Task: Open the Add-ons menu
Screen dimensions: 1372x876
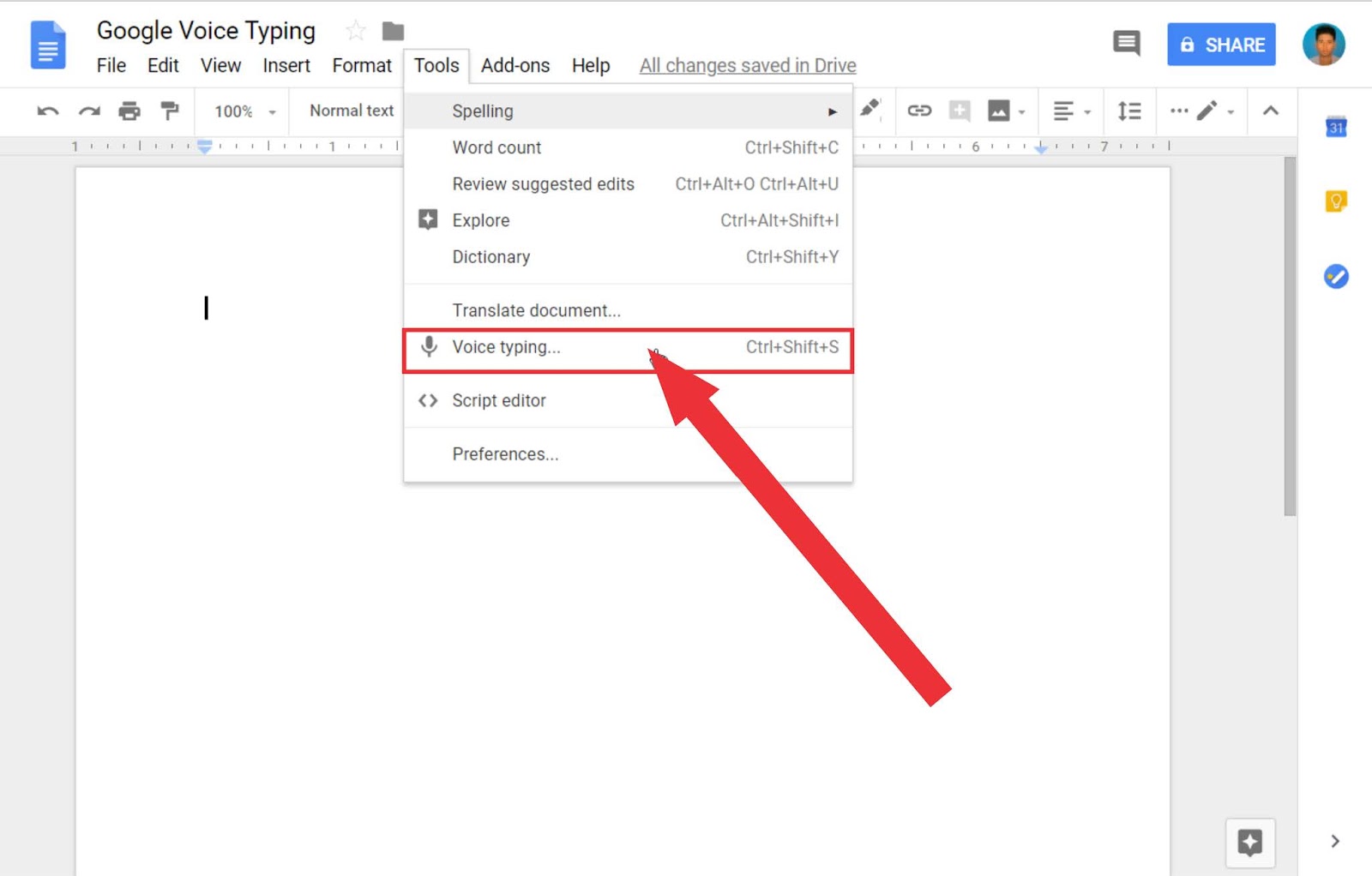Action: pos(515,65)
